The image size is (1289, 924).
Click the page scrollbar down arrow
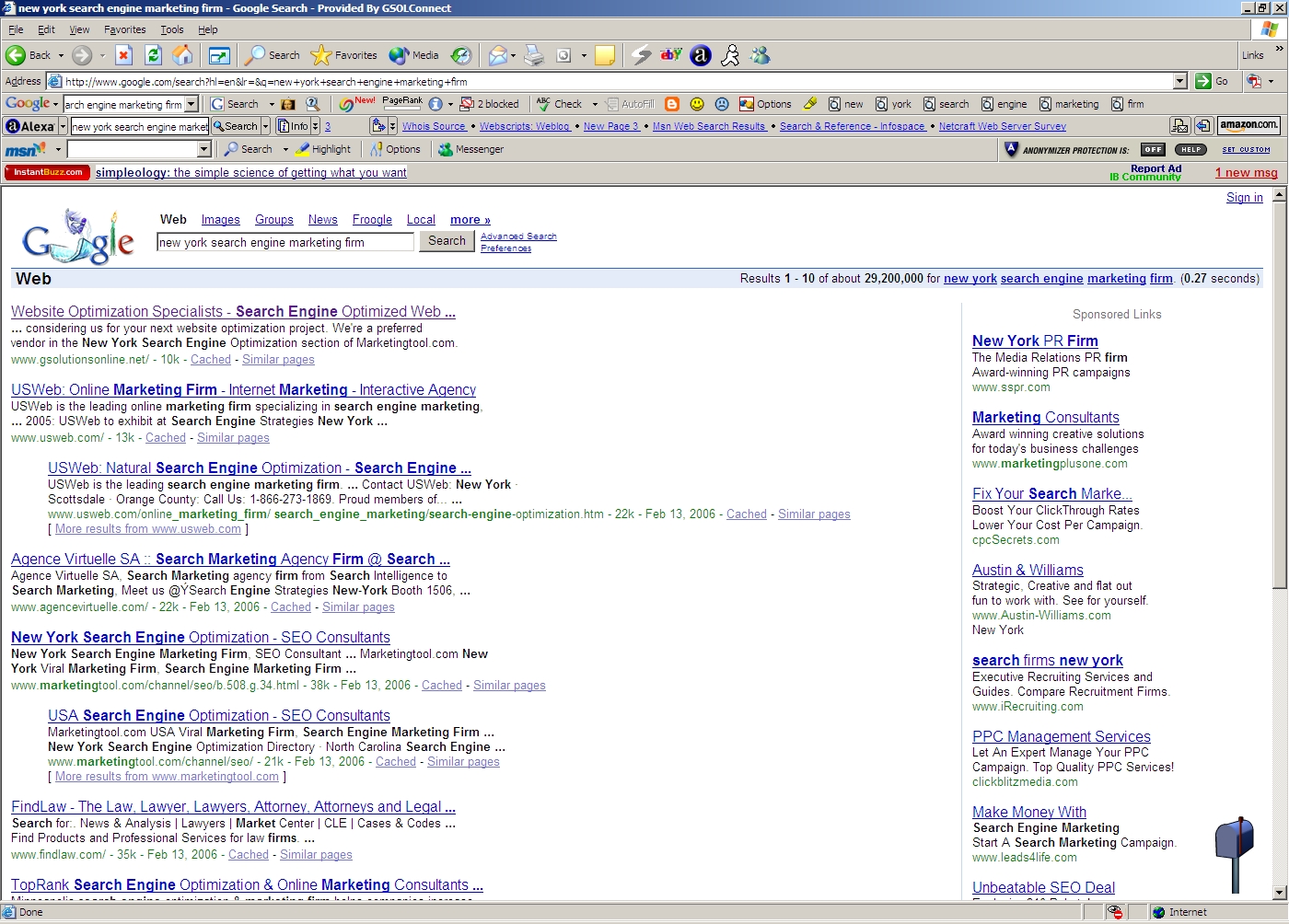(x=1279, y=893)
